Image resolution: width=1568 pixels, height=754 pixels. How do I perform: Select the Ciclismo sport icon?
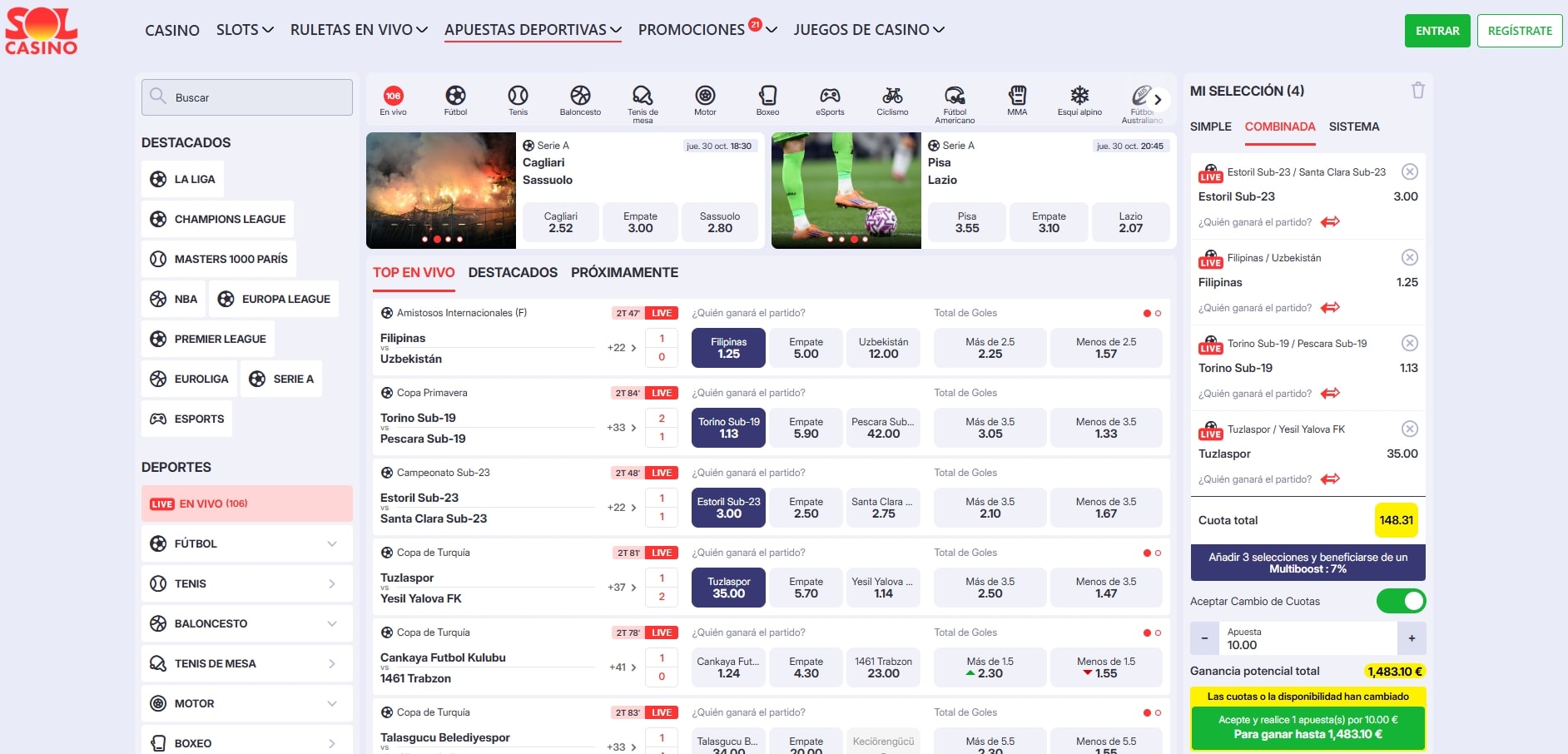click(891, 98)
